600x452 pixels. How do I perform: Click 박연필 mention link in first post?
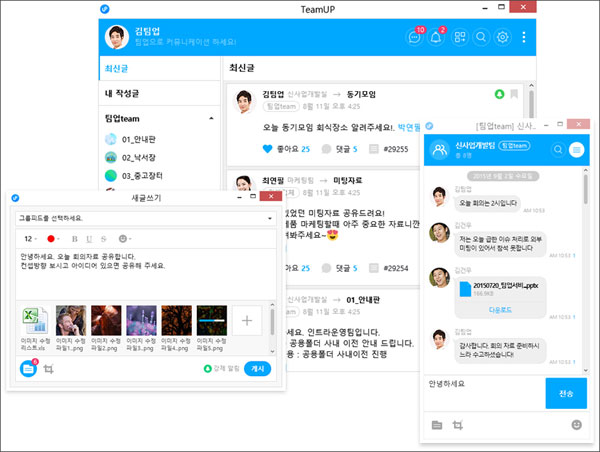click(409, 127)
